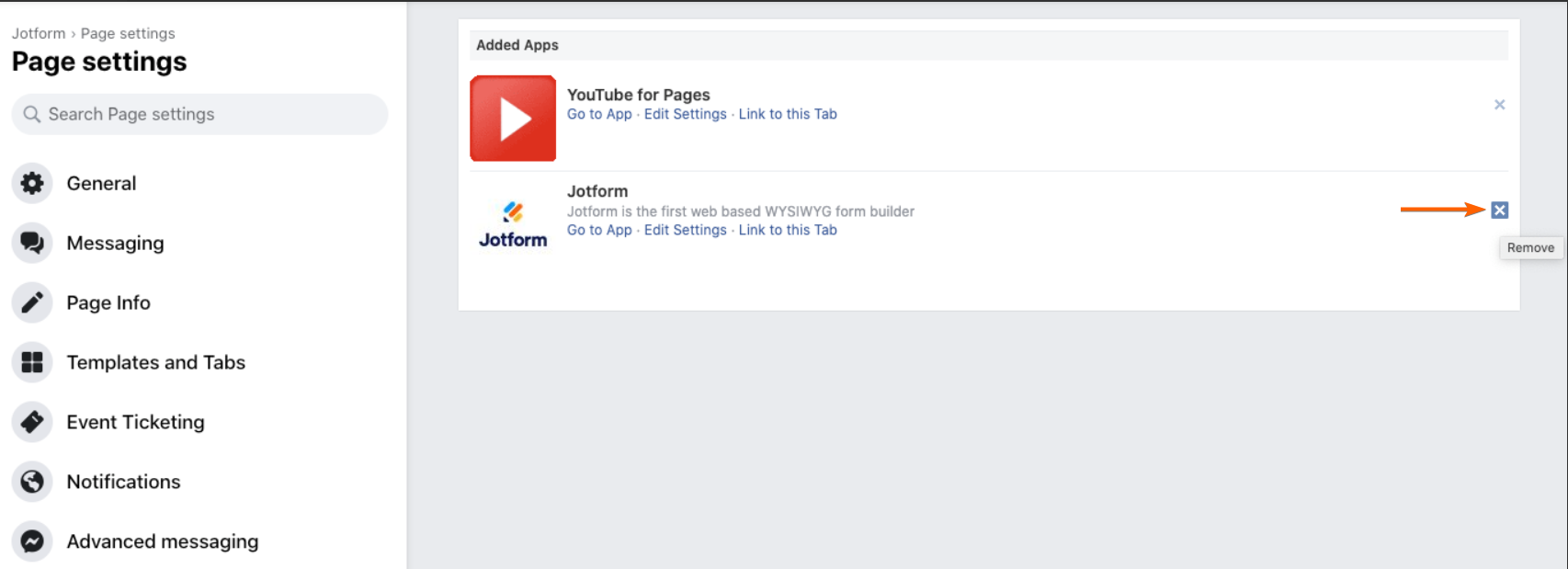Click the Page Info pencil icon
Image resolution: width=1568 pixels, height=569 pixels.
pyautogui.click(x=32, y=302)
